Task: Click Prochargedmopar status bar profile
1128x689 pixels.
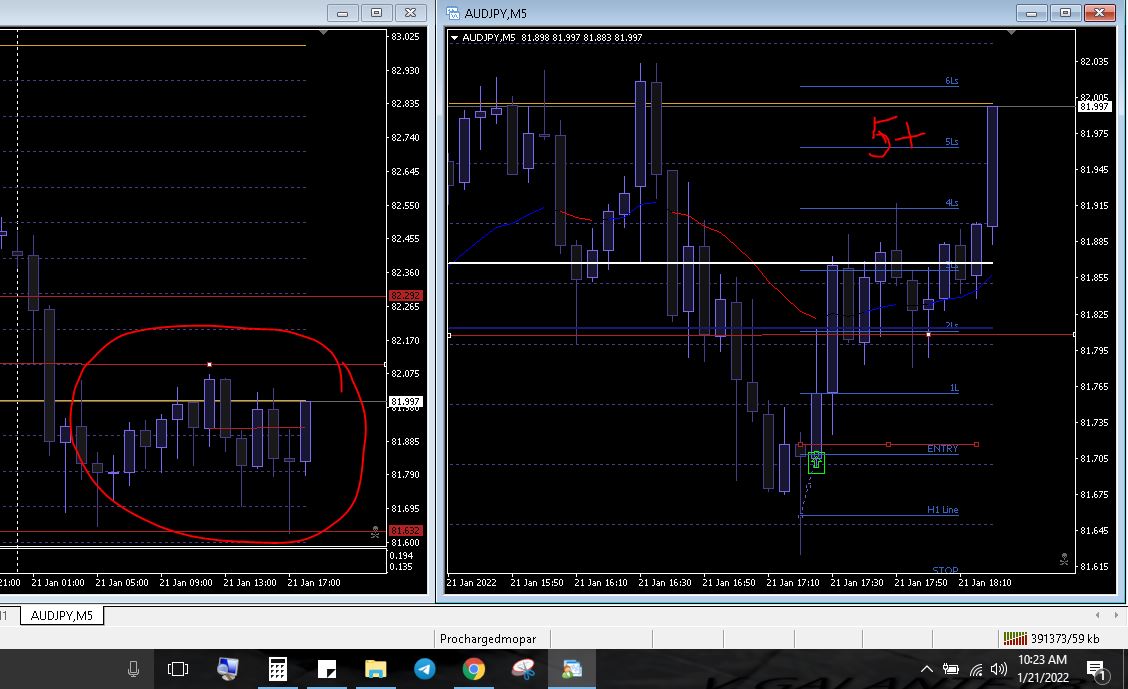Action: 488,639
